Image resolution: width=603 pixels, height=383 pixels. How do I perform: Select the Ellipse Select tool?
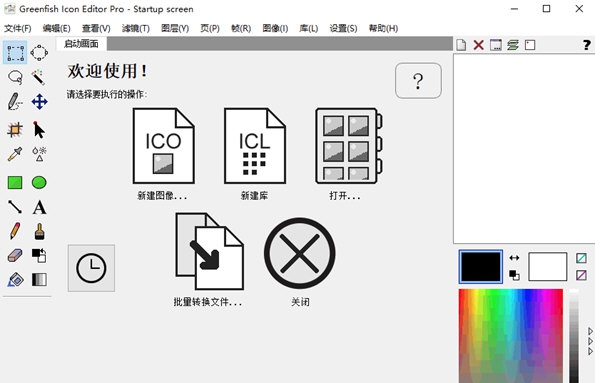39,53
